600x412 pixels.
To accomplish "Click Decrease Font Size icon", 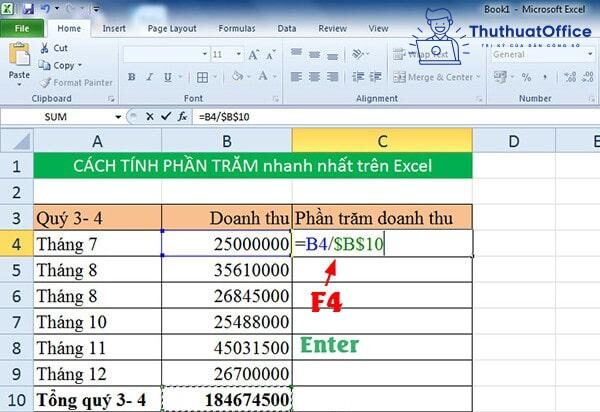I will pyautogui.click(x=271, y=55).
